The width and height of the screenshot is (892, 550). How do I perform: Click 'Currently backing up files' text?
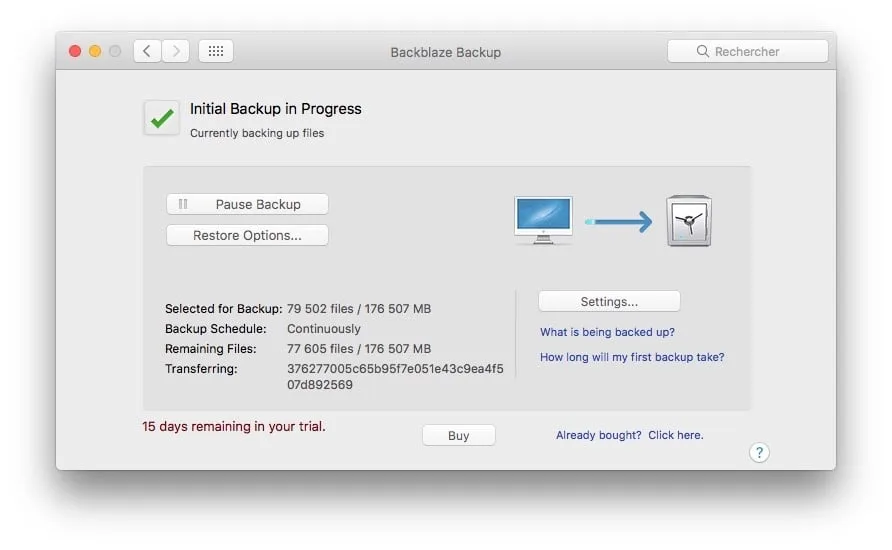pos(257,133)
